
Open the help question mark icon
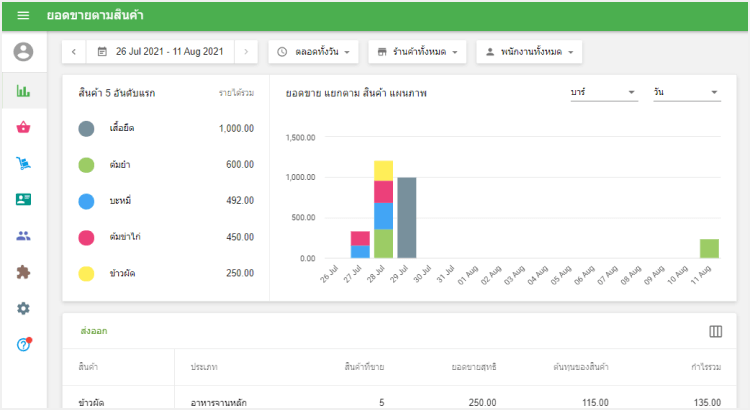point(24,344)
